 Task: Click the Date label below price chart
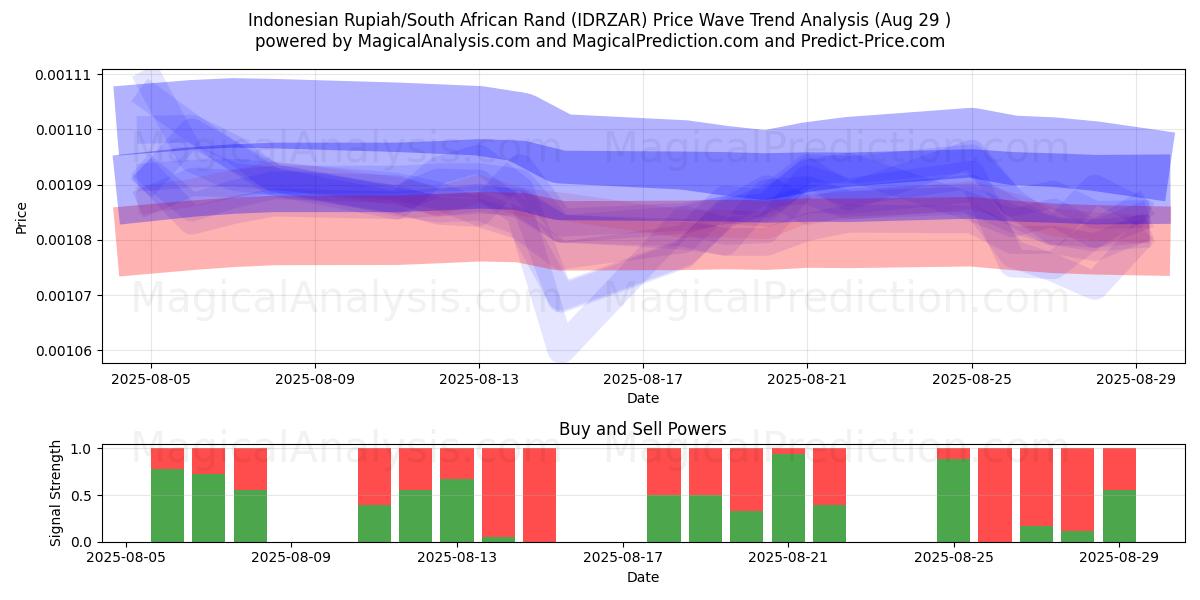(x=642, y=398)
